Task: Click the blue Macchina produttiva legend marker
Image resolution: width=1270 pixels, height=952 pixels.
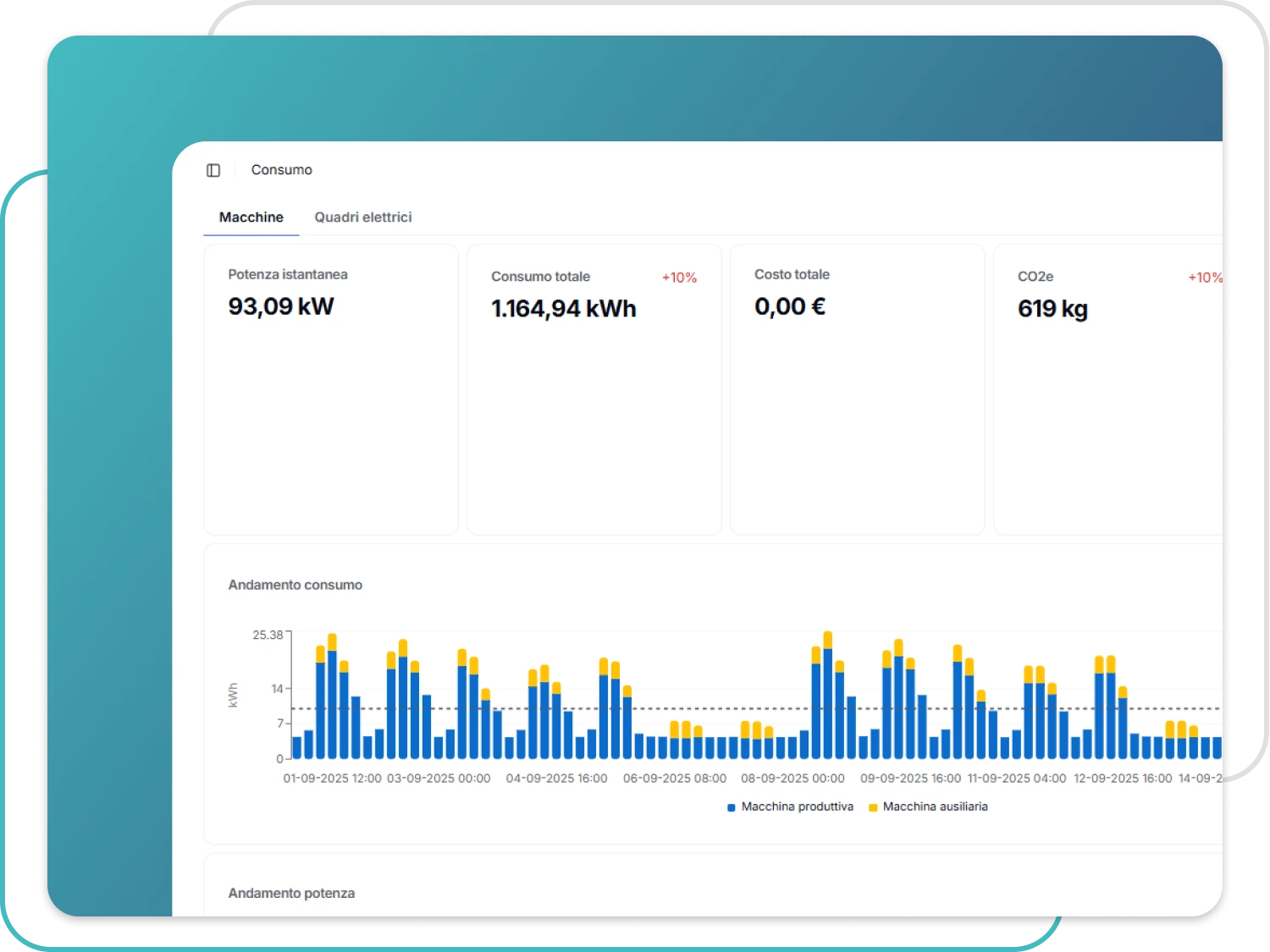Action: pos(732,807)
